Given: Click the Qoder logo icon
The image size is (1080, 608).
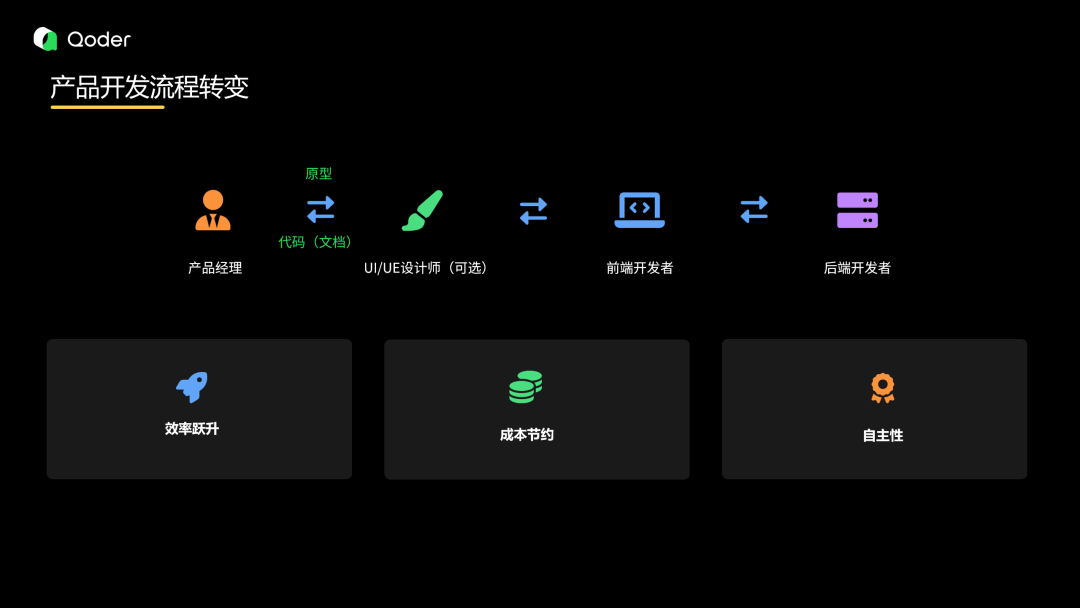Looking at the screenshot, I should (42, 39).
